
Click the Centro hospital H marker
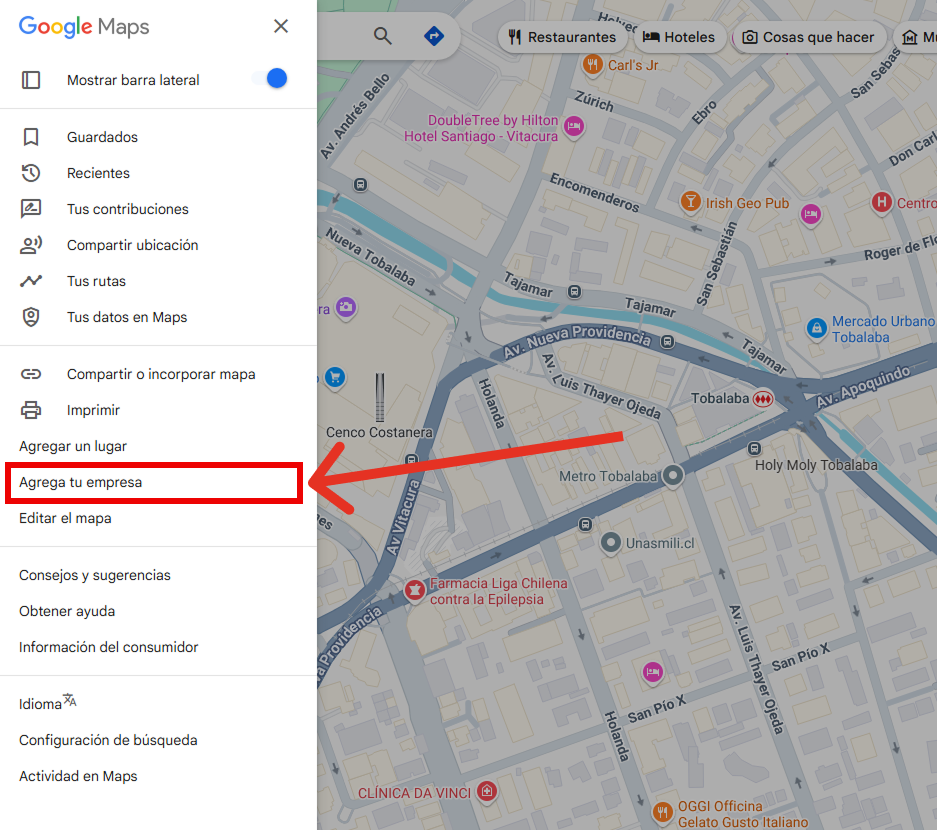tap(881, 203)
